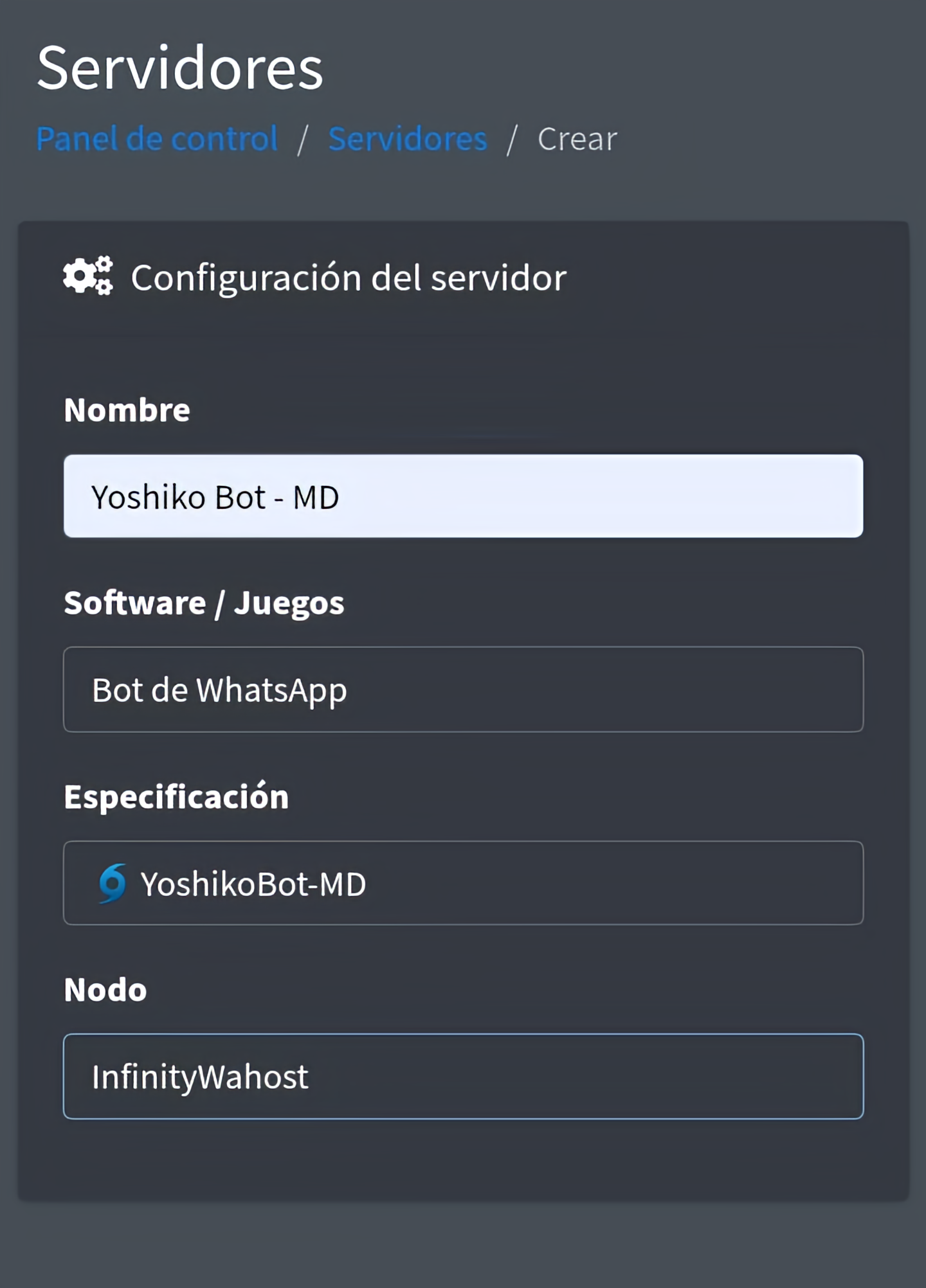
Task: Click the blue swirl icon next to YoshikoBot-MD
Action: point(113,883)
